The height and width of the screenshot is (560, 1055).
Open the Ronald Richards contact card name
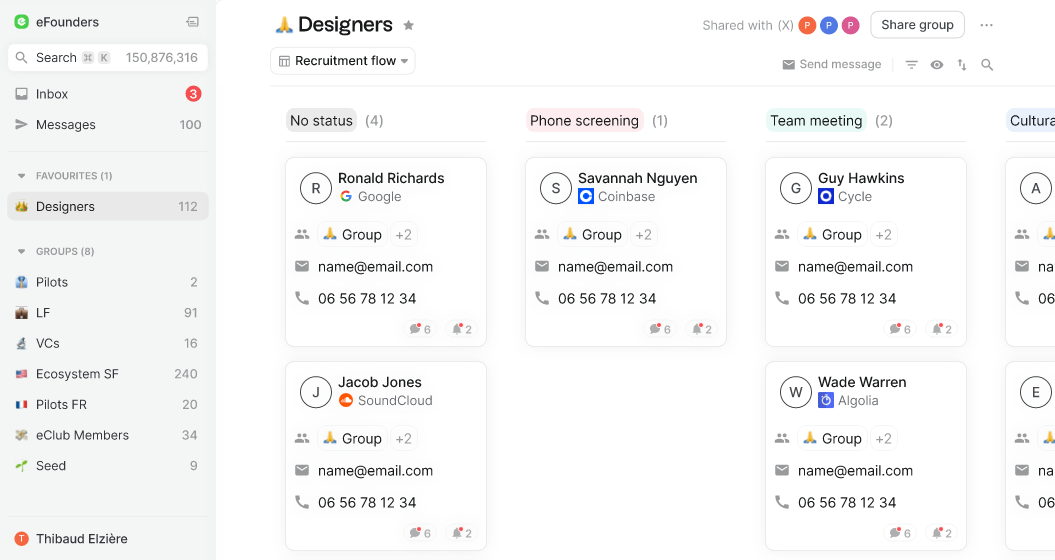[x=391, y=178]
